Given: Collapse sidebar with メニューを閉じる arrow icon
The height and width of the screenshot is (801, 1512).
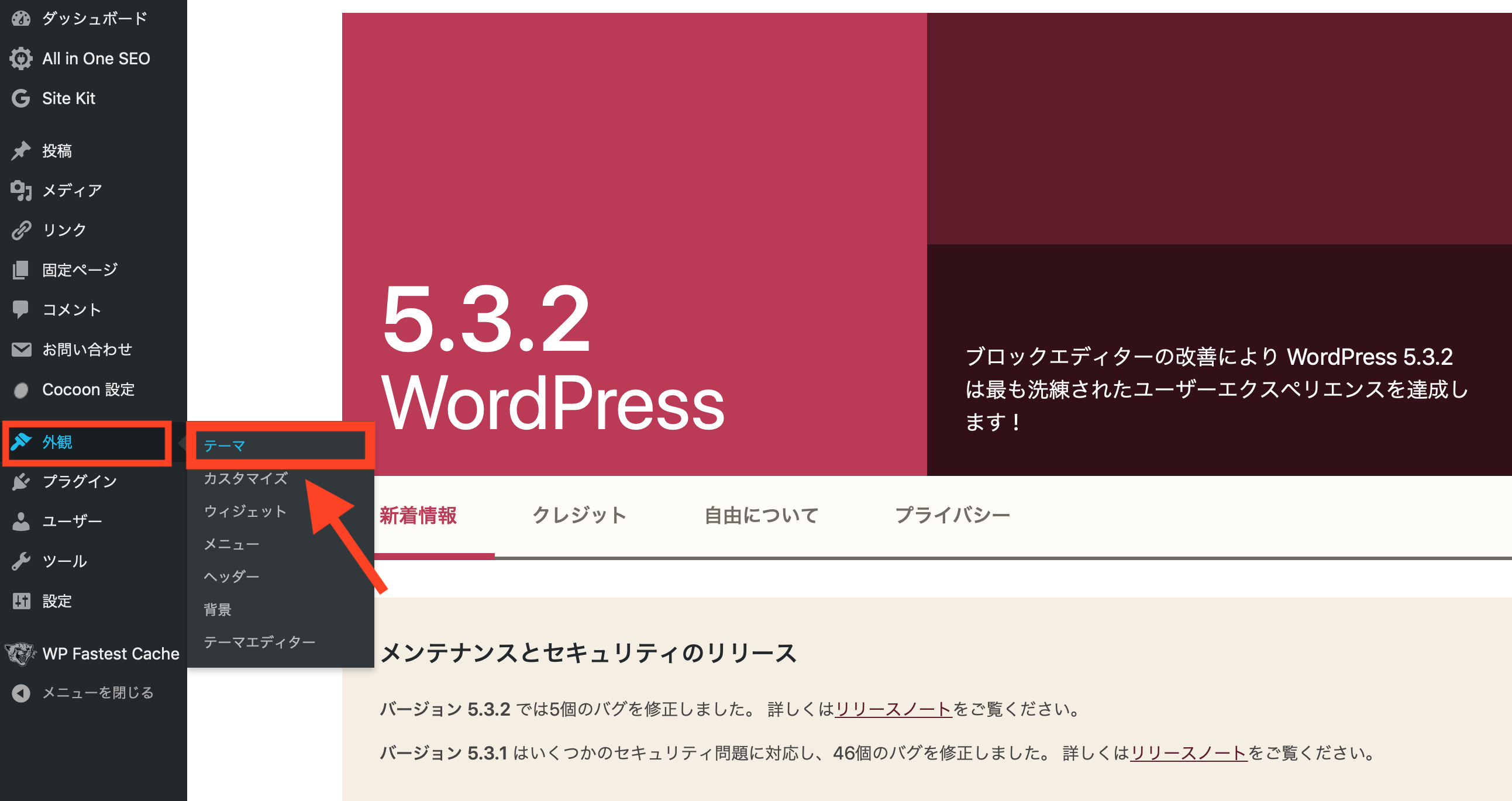Looking at the screenshot, I should coord(21,693).
